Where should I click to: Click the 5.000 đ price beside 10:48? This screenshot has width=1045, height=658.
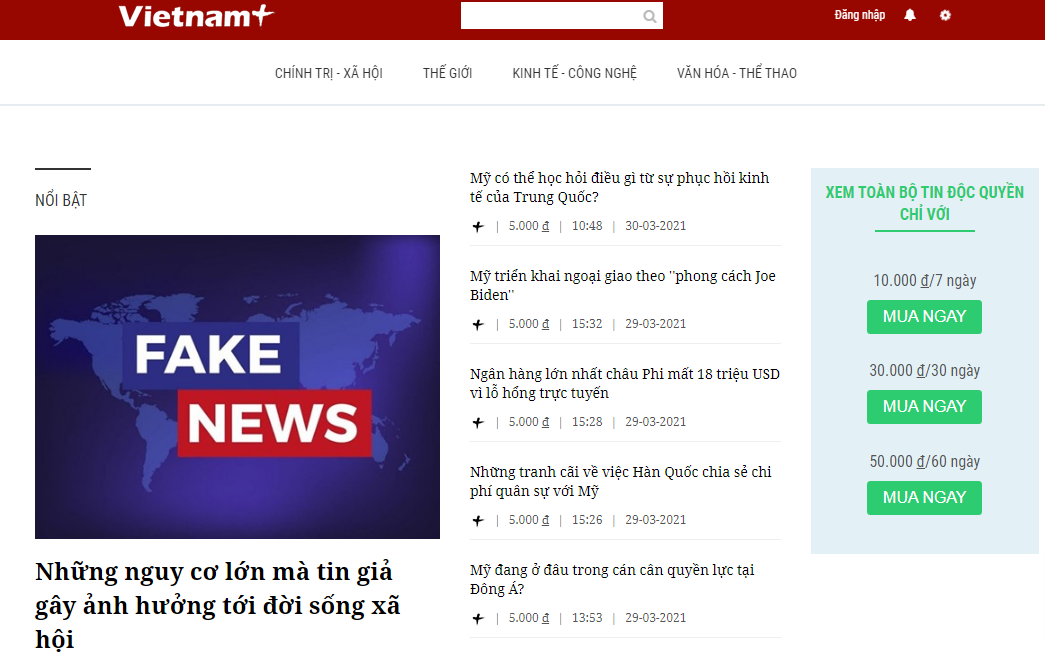(528, 226)
